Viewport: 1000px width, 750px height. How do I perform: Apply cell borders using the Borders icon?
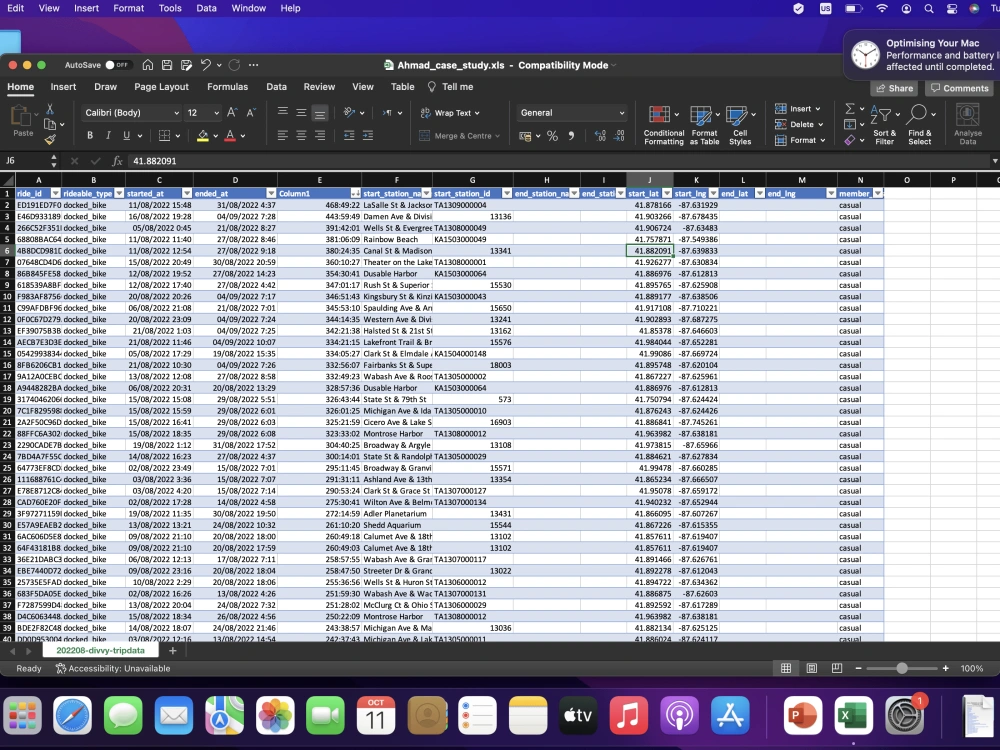165,135
